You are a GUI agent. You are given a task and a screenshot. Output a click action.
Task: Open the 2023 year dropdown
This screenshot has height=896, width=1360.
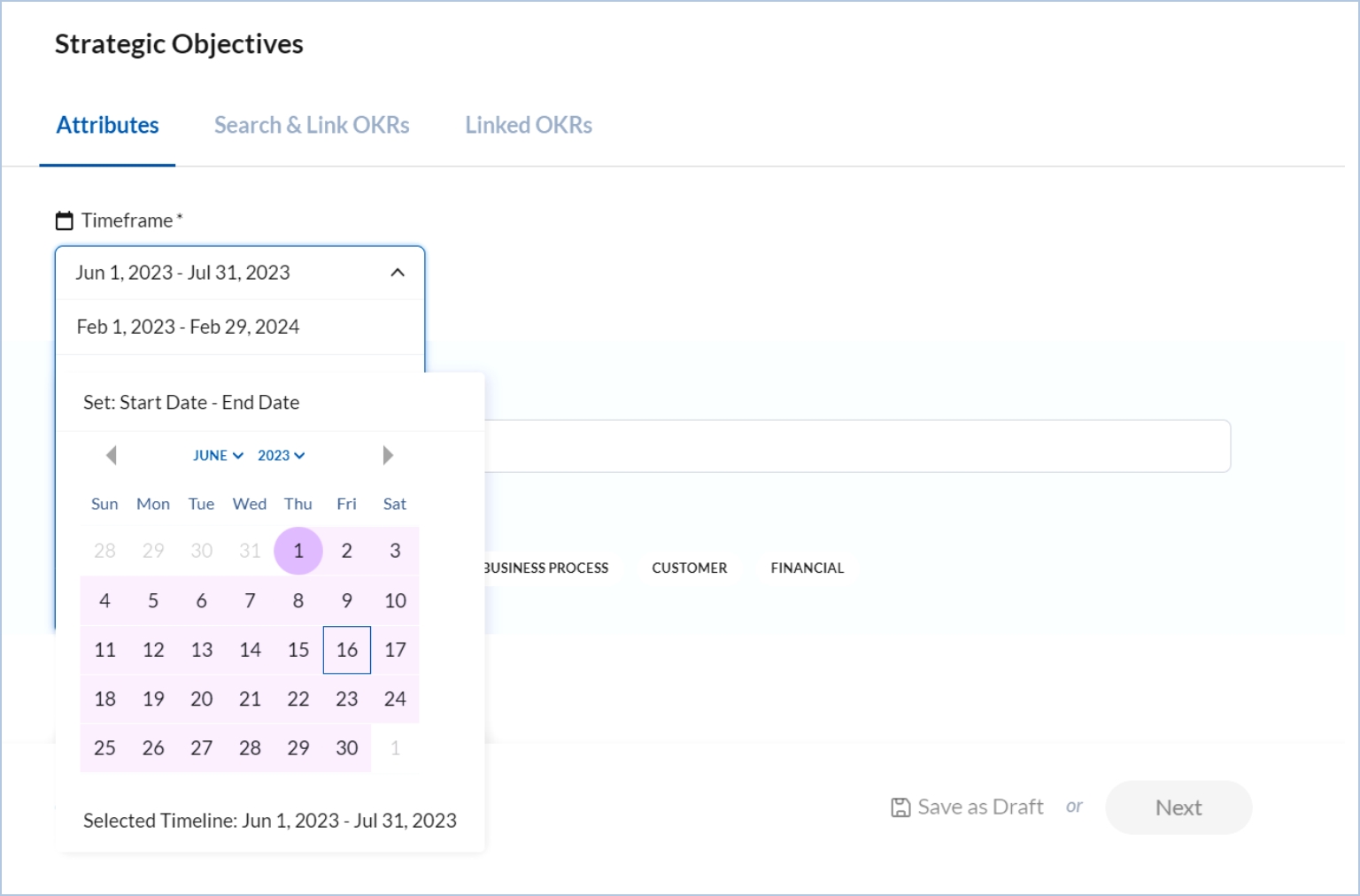(x=281, y=455)
